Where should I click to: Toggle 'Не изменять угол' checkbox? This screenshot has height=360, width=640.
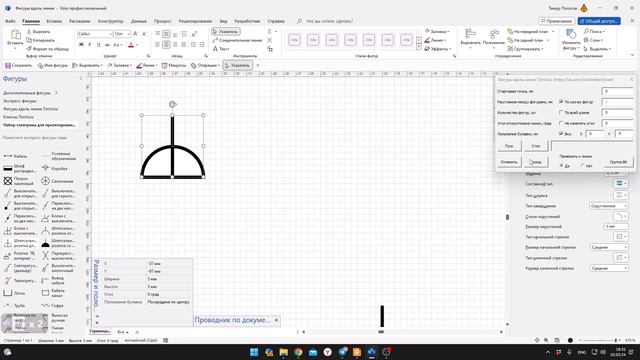561,123
